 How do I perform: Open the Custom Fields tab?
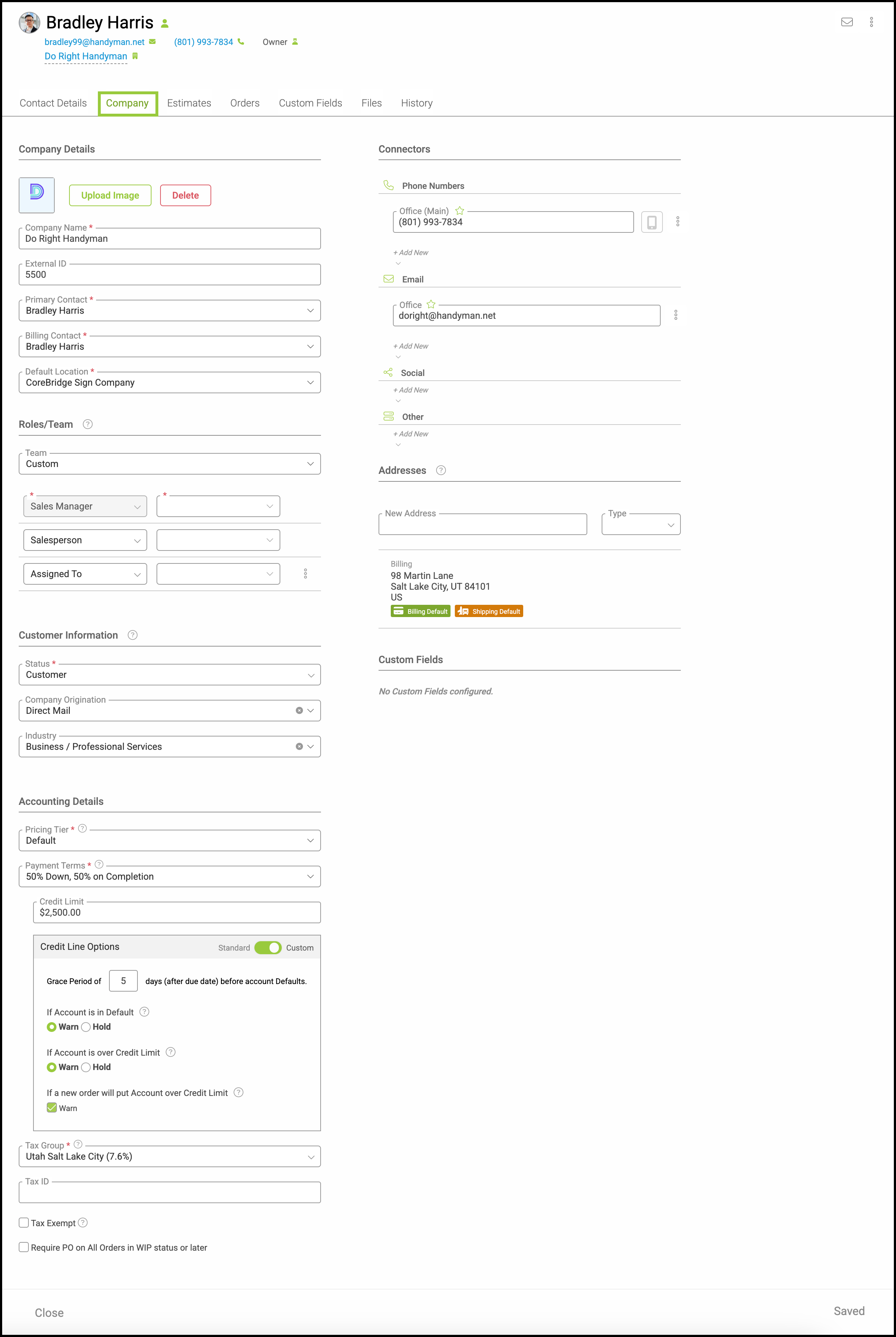[x=310, y=103]
